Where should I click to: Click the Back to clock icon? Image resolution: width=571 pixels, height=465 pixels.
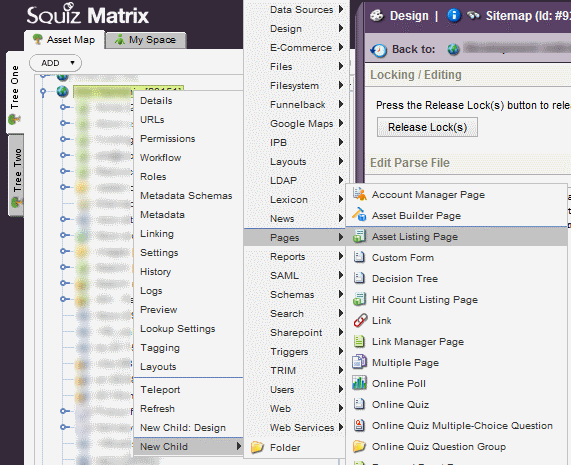(x=379, y=50)
